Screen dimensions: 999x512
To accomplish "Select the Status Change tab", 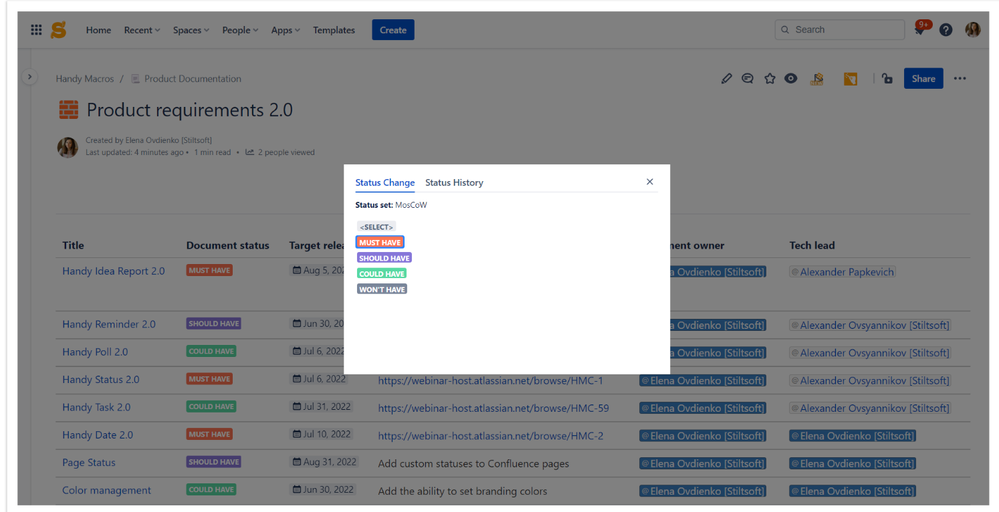I will (x=385, y=183).
